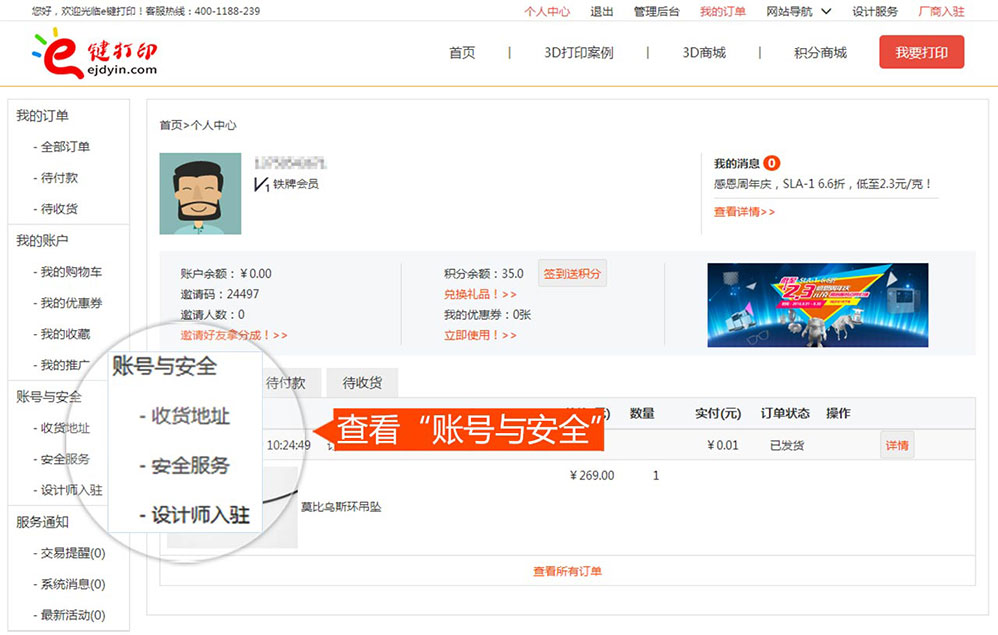Click the red message count badge

(772, 163)
